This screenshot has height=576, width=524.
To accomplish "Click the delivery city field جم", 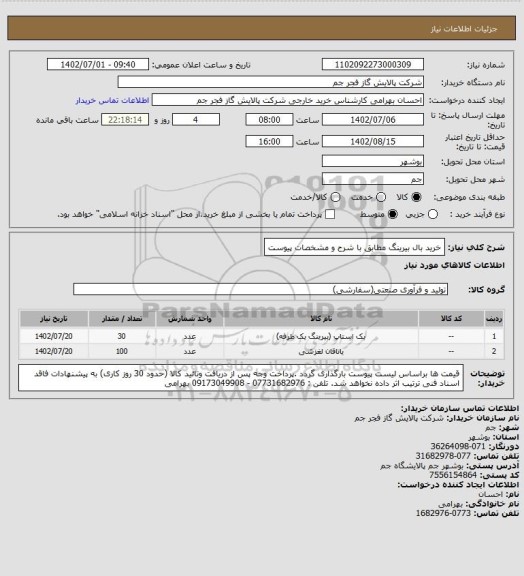I will click(373, 179).
